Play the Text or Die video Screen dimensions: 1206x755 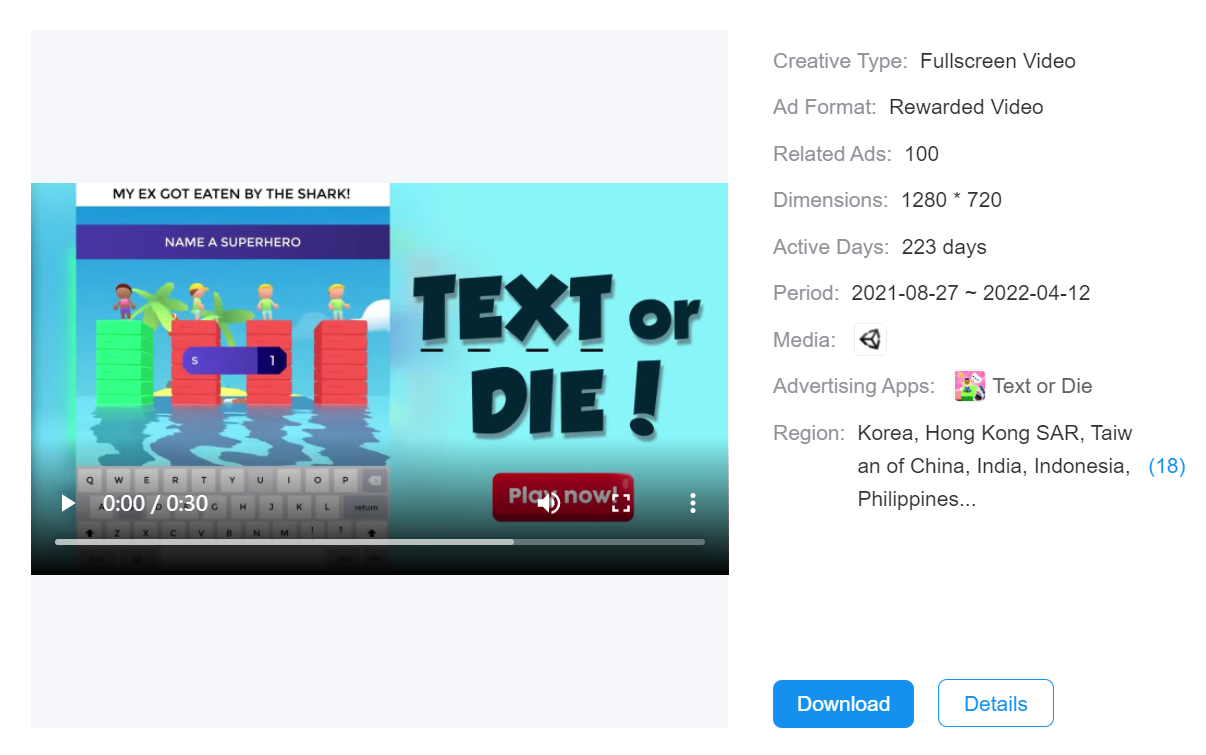[68, 503]
